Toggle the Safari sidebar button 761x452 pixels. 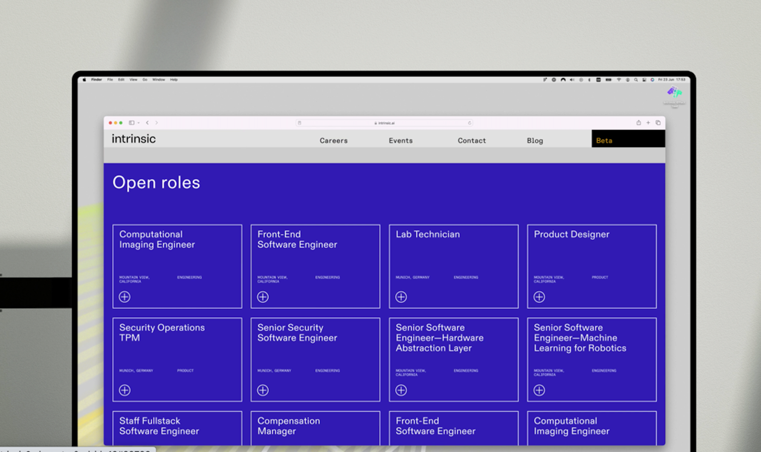coord(132,123)
